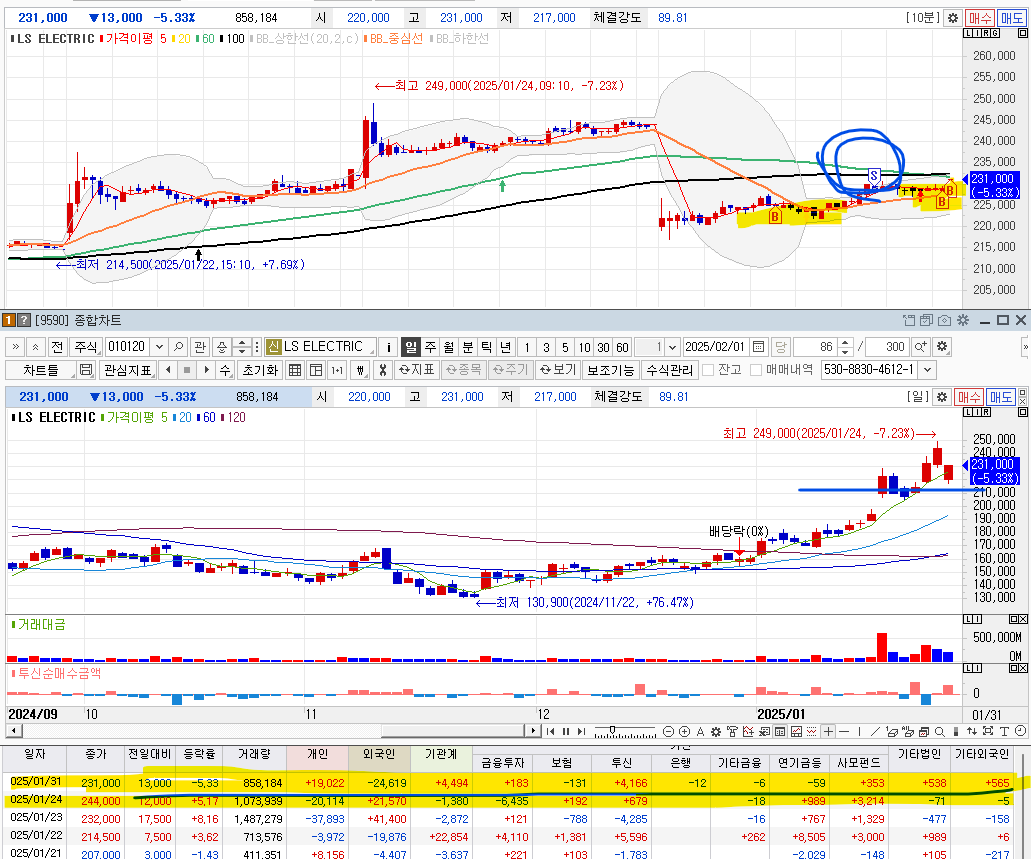
Task: Select the diagonal trend line tool
Action: point(875,731)
